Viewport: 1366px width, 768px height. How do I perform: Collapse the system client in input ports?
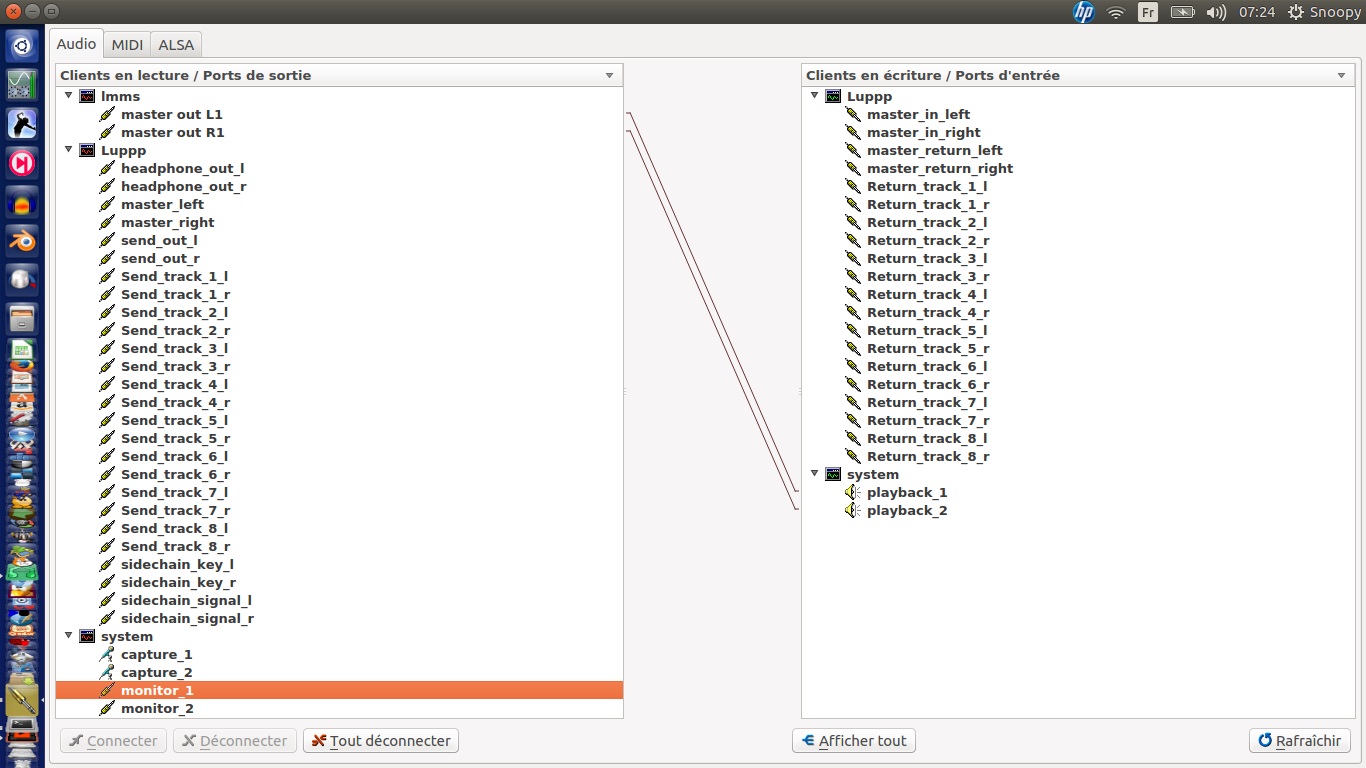point(815,474)
